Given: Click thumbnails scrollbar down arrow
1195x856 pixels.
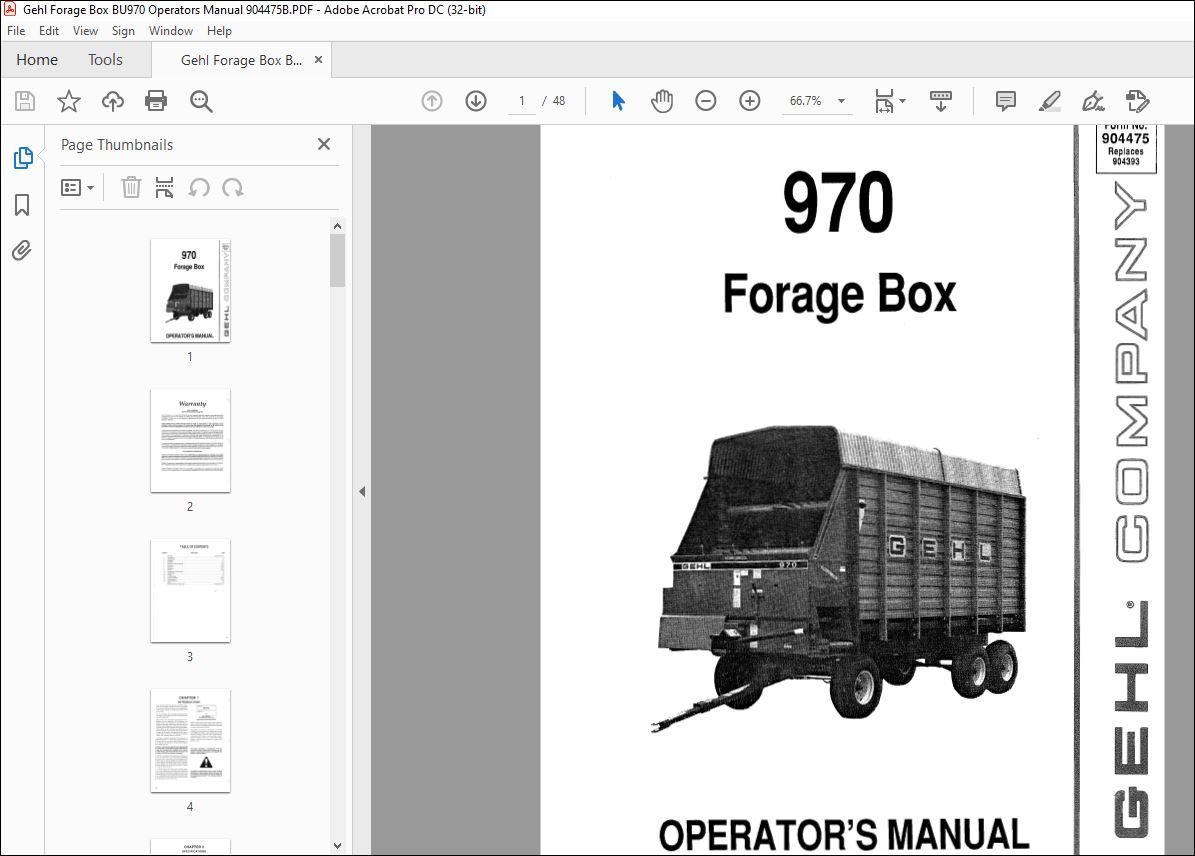Looking at the screenshot, I should click(338, 845).
